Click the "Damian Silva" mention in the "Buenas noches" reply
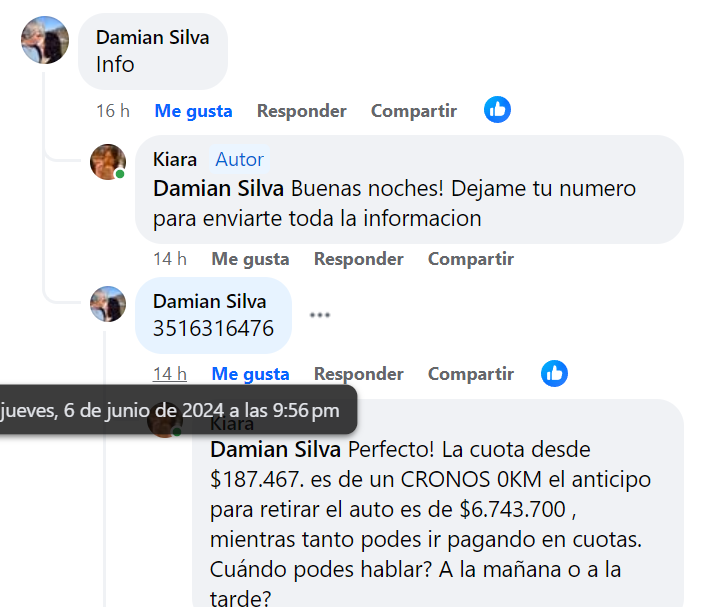706x607 pixels. point(218,188)
